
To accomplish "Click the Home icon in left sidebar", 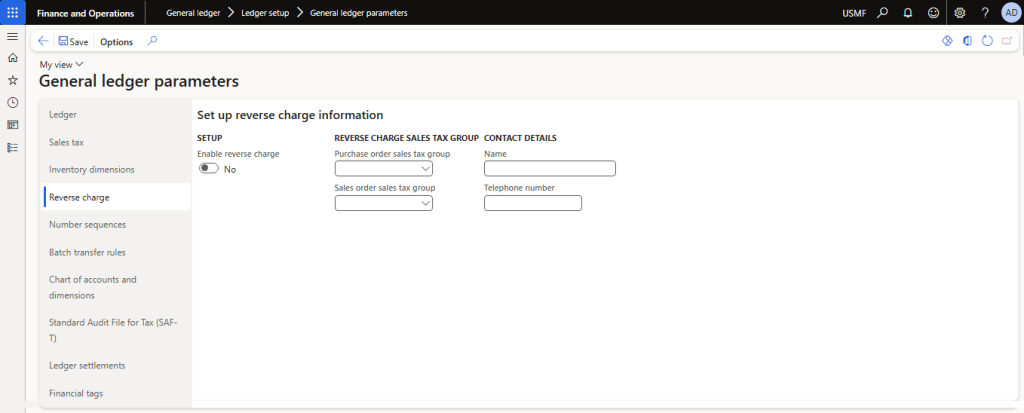I will 12,57.
